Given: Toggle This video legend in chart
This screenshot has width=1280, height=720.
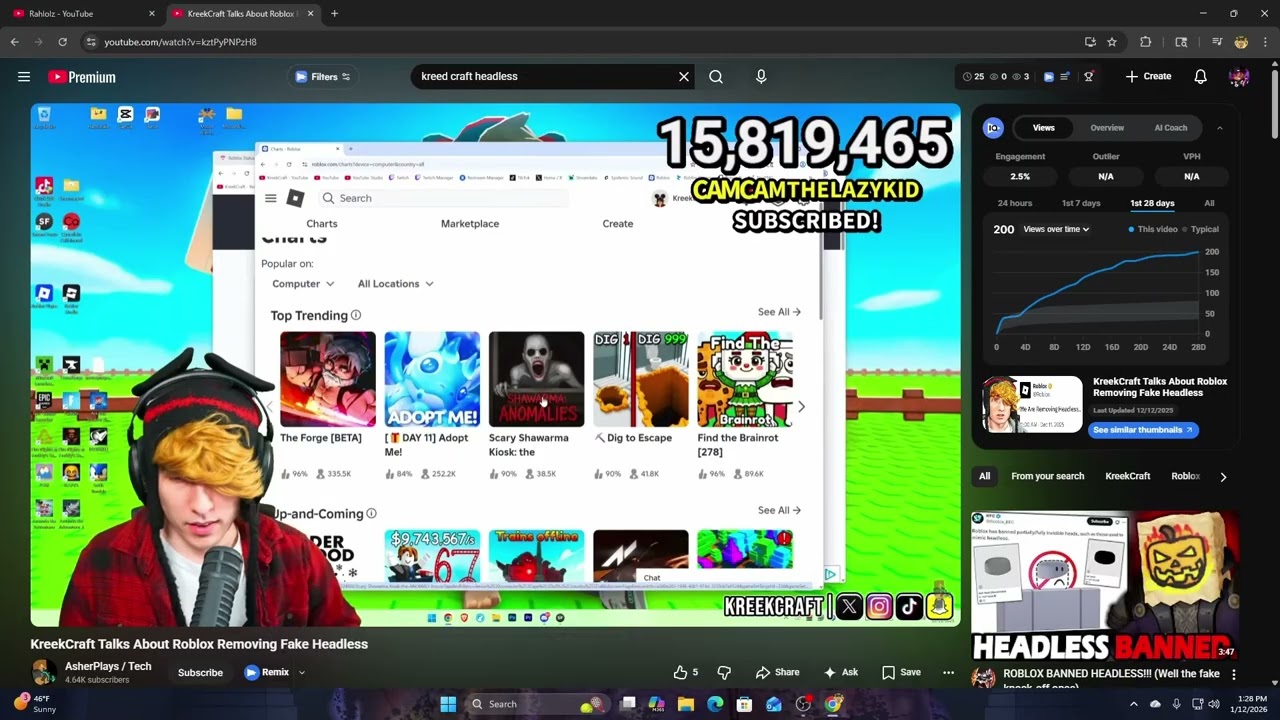Looking at the screenshot, I should [1153, 229].
